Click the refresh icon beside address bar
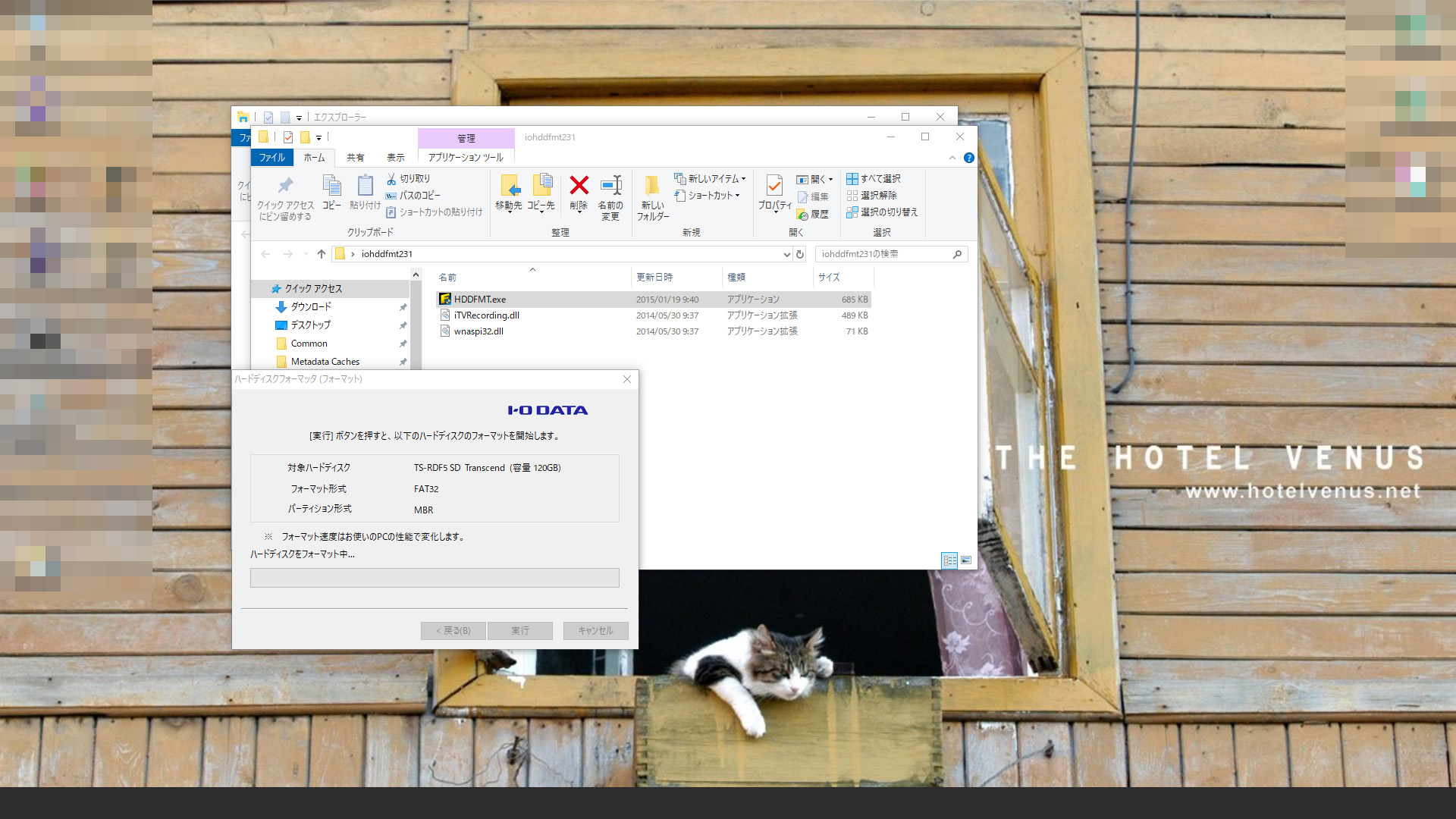This screenshot has height=819, width=1456. coord(800,254)
